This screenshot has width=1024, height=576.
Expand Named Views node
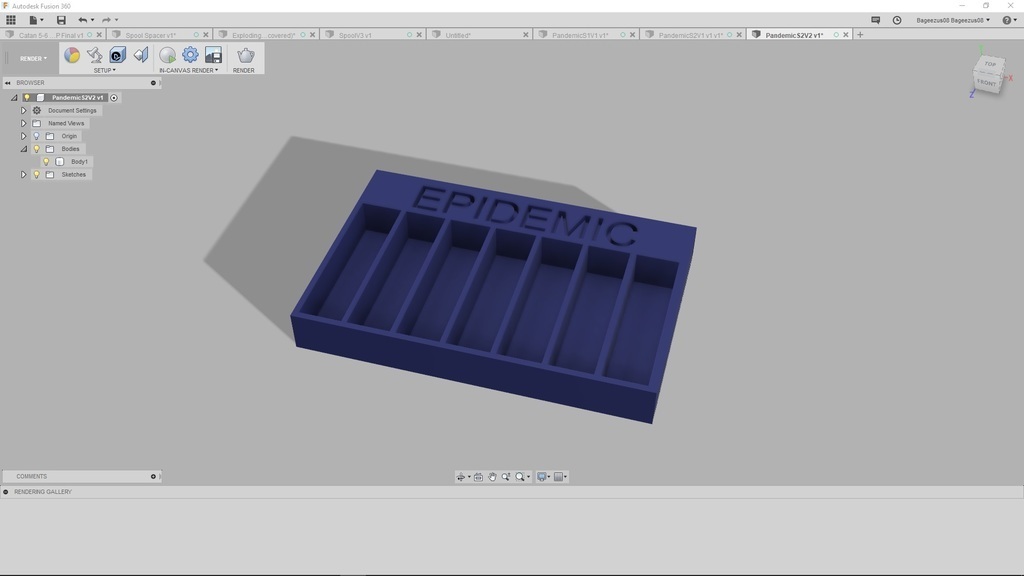click(24, 123)
